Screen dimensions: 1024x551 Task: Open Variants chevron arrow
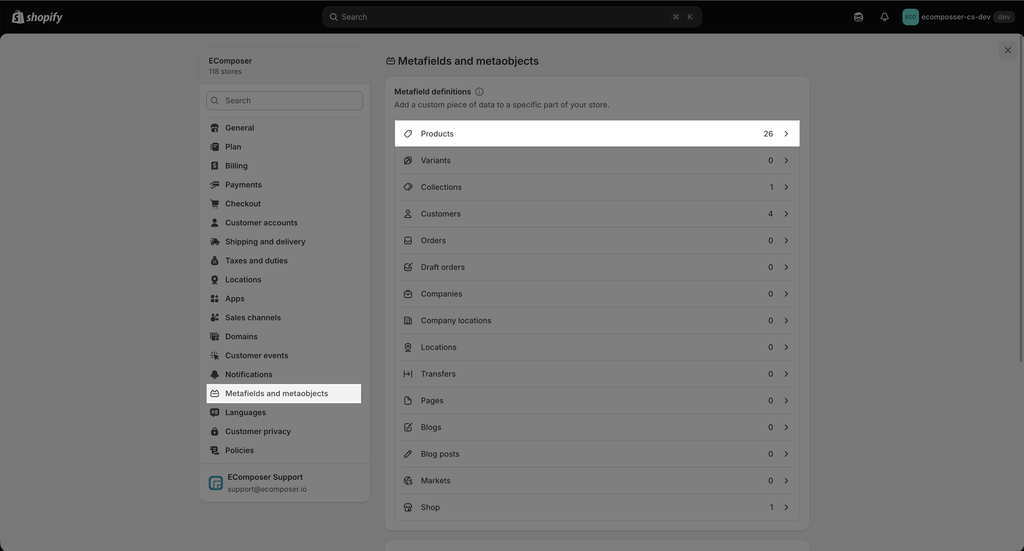(786, 161)
